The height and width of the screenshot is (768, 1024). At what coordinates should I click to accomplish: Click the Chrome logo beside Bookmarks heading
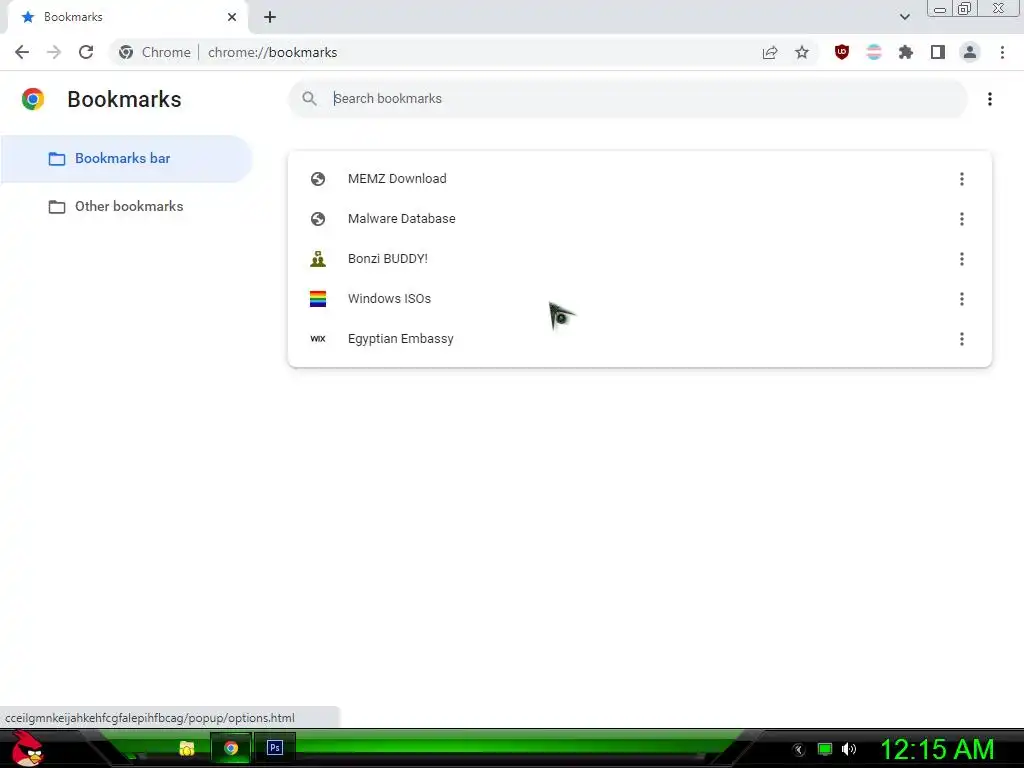pos(33,99)
